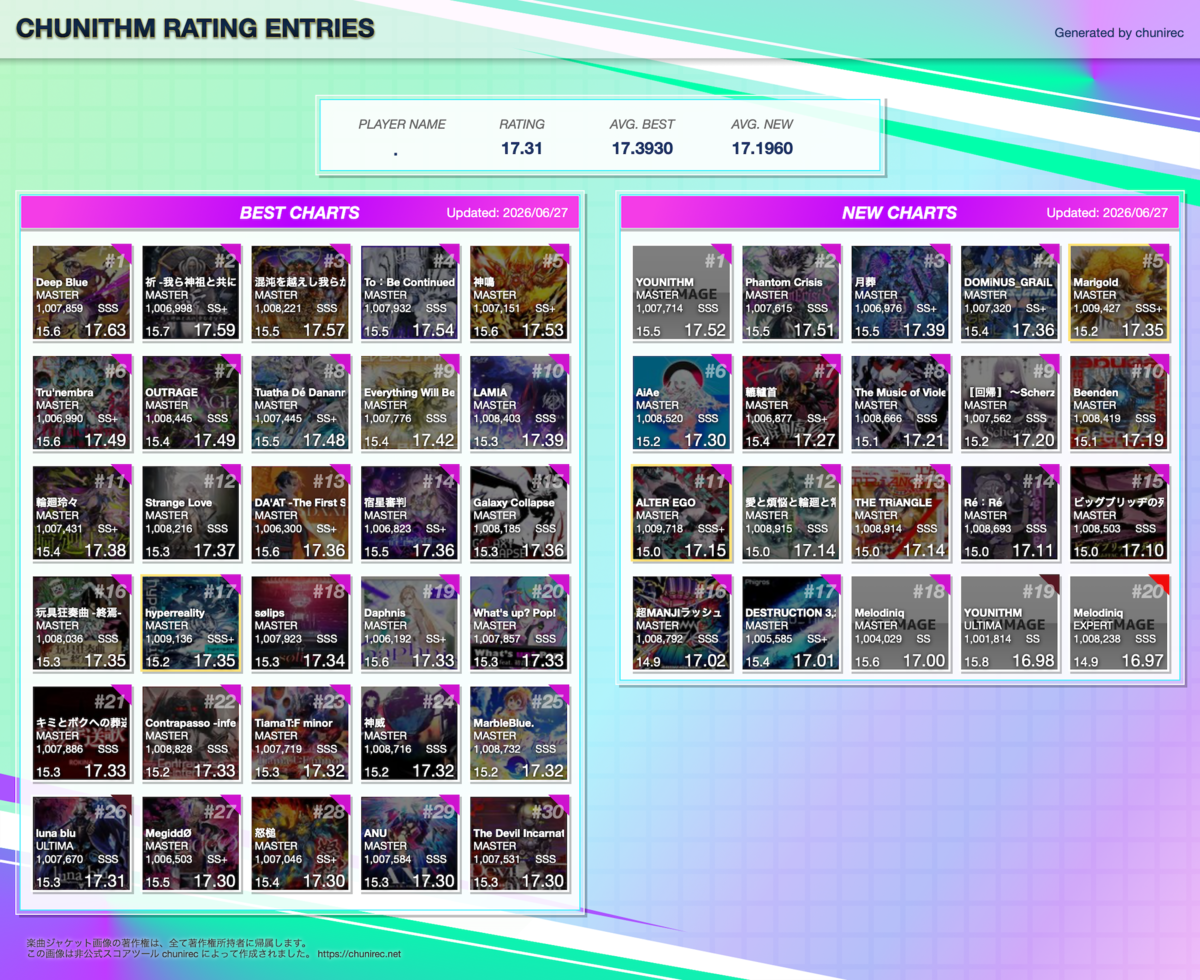Click the rating 17.38 on rank #11 best card
Viewport: 1200px width, 980px height.
coord(105,550)
